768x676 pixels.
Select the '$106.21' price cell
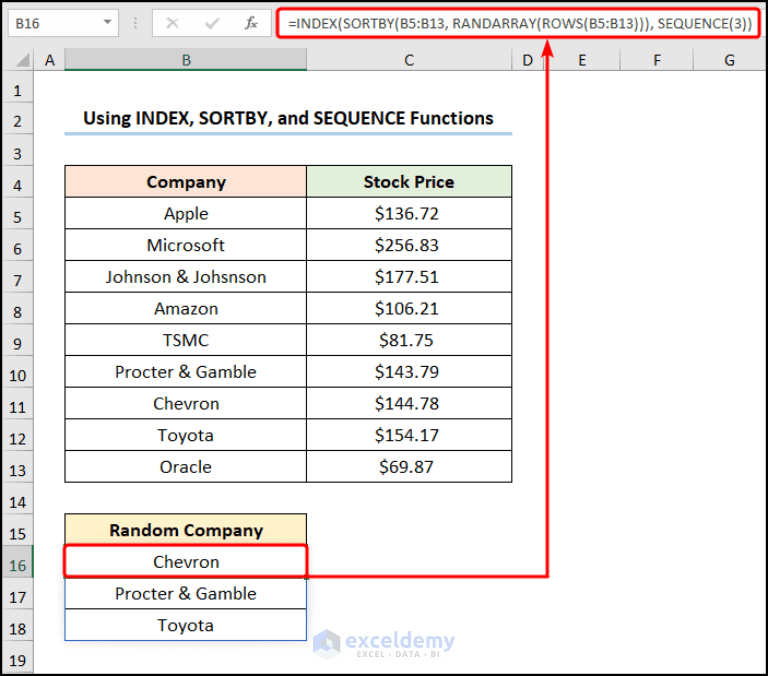click(409, 309)
